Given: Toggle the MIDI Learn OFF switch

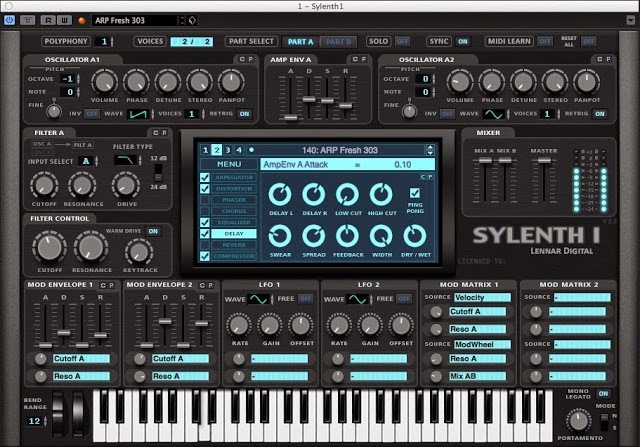Looking at the screenshot, I should [545, 41].
